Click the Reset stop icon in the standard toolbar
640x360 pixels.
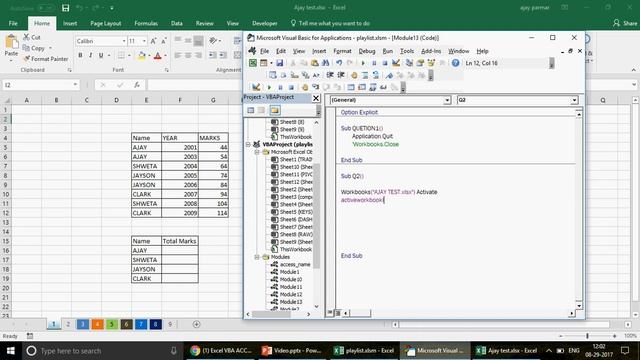(384, 63)
